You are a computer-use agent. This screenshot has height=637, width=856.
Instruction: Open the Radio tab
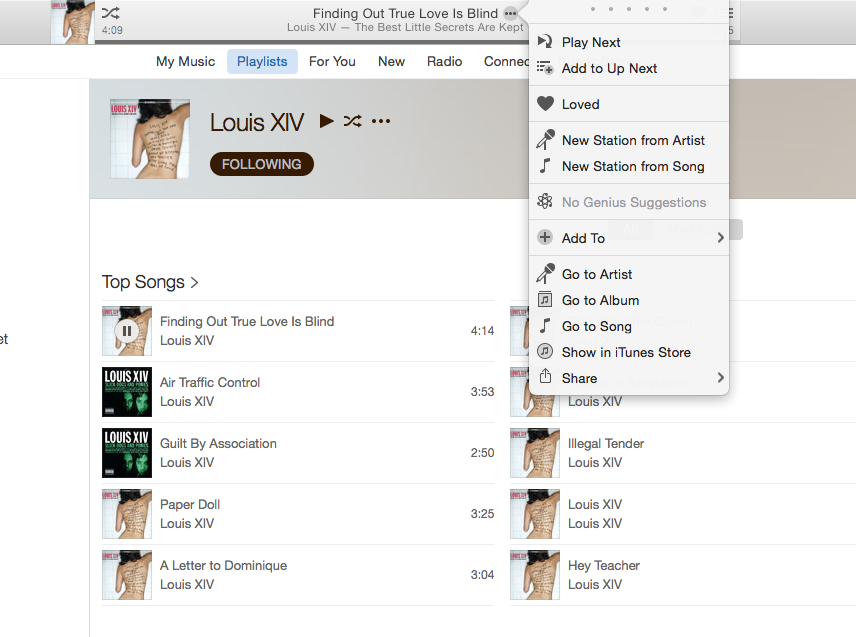coord(444,61)
